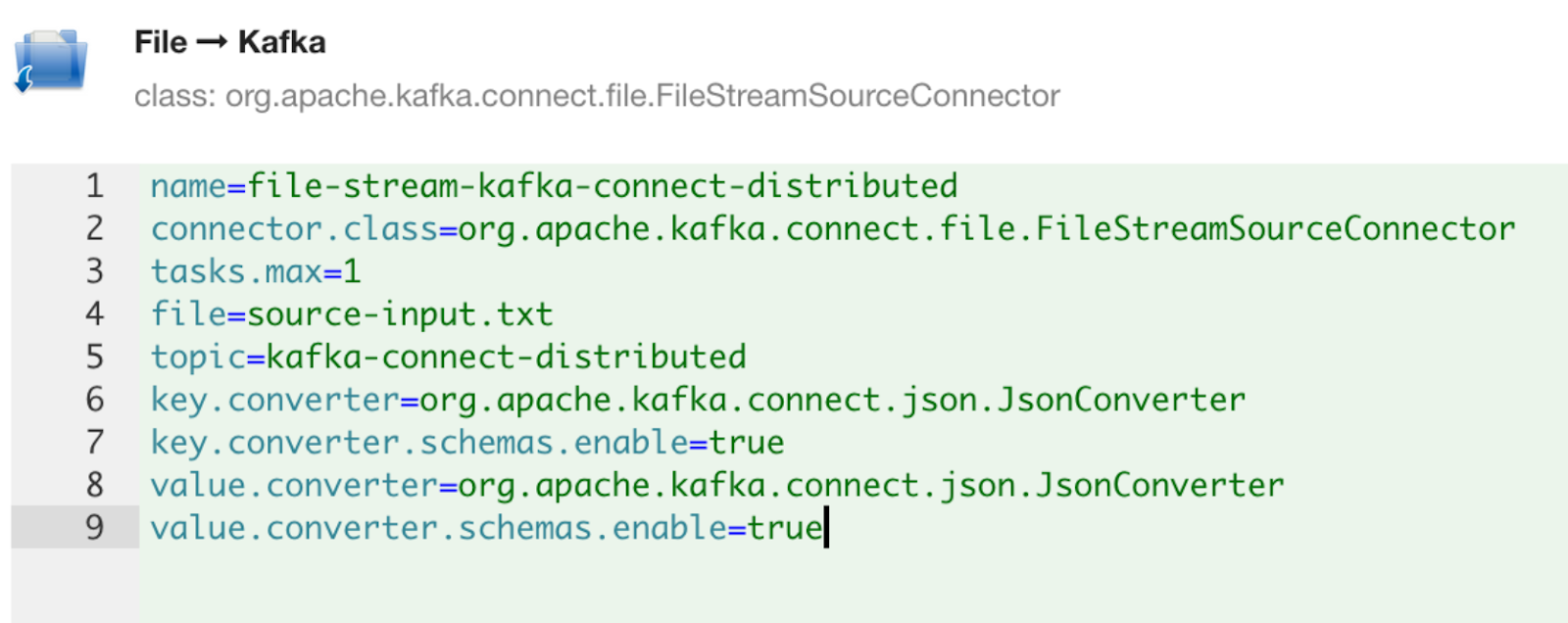Click the key.converter JsonConverter value
Viewport: 1568px width, 623px height.
pos(832,400)
